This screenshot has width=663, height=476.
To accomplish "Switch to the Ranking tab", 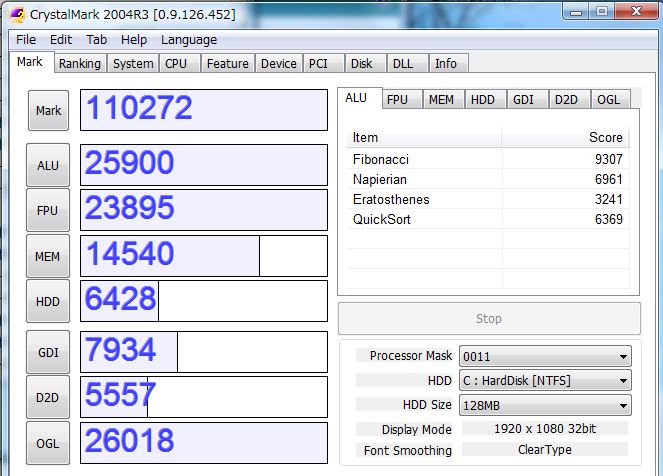I will pyautogui.click(x=79, y=64).
